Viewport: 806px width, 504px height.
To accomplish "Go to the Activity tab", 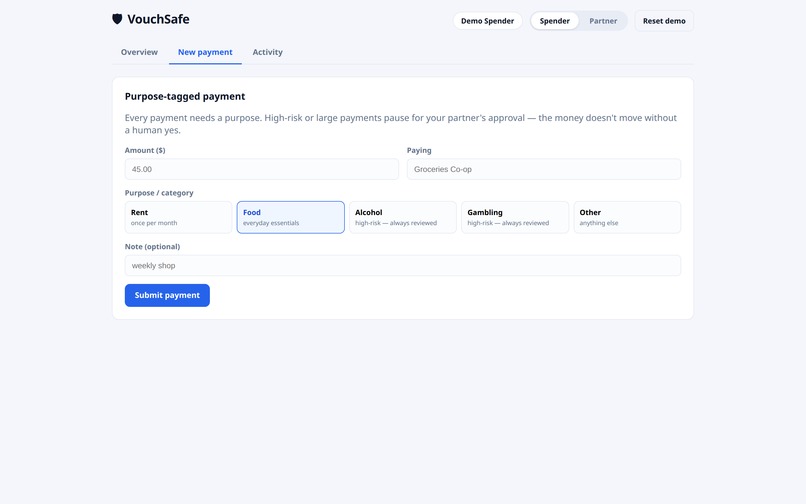I will (x=267, y=52).
